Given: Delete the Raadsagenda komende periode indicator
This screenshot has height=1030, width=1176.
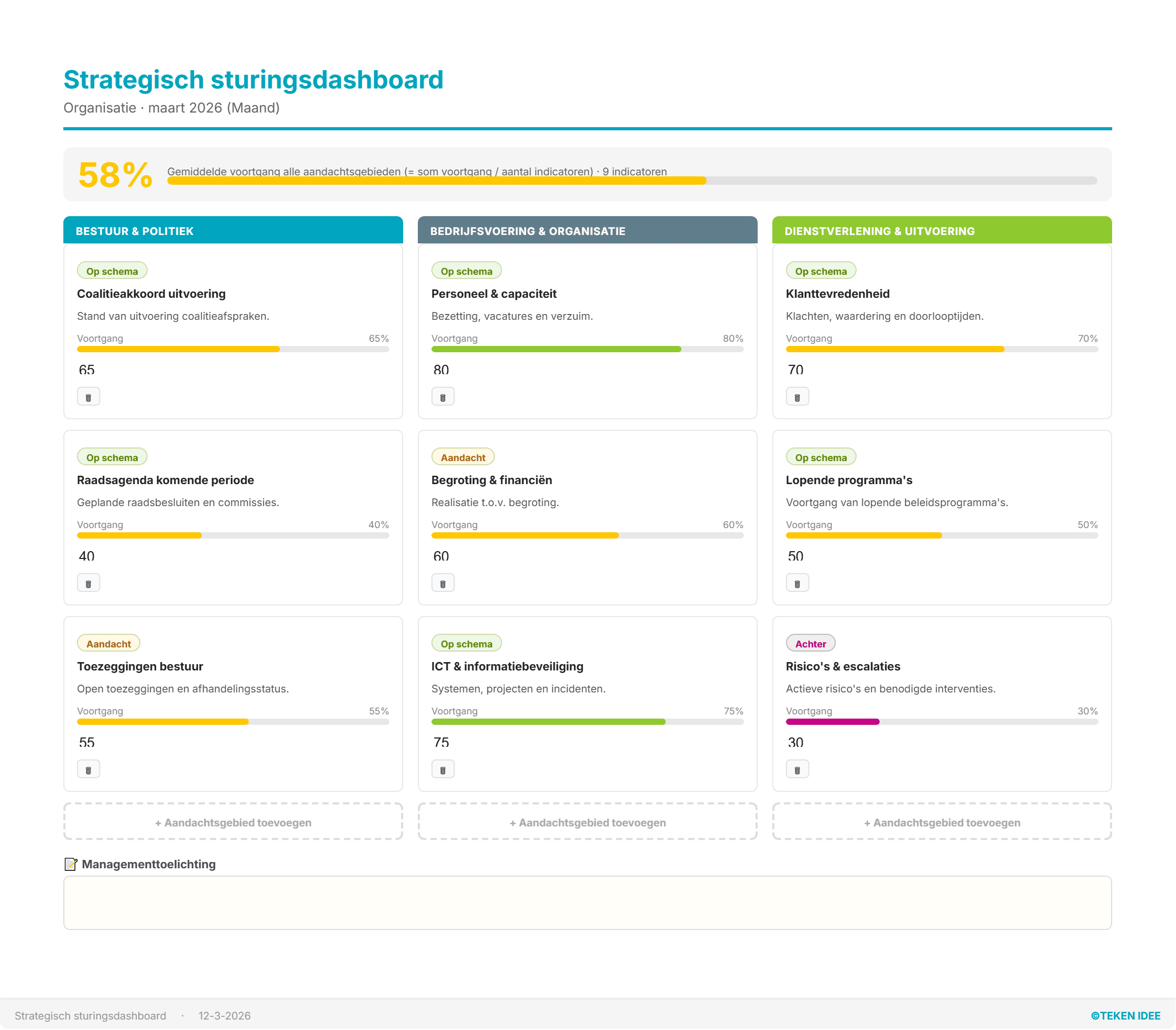Looking at the screenshot, I should (x=88, y=582).
